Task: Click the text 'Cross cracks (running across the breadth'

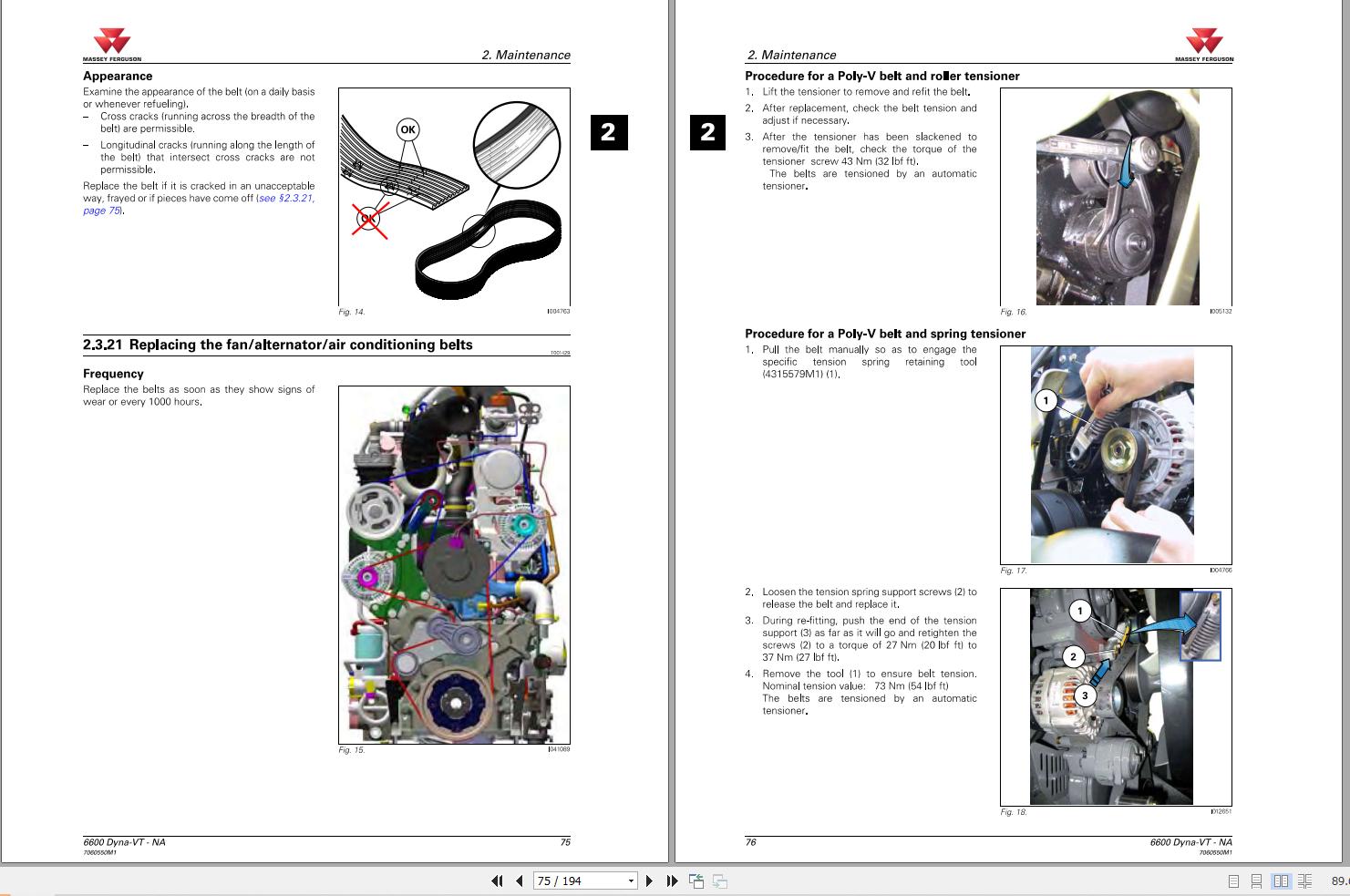Action: pos(208,122)
